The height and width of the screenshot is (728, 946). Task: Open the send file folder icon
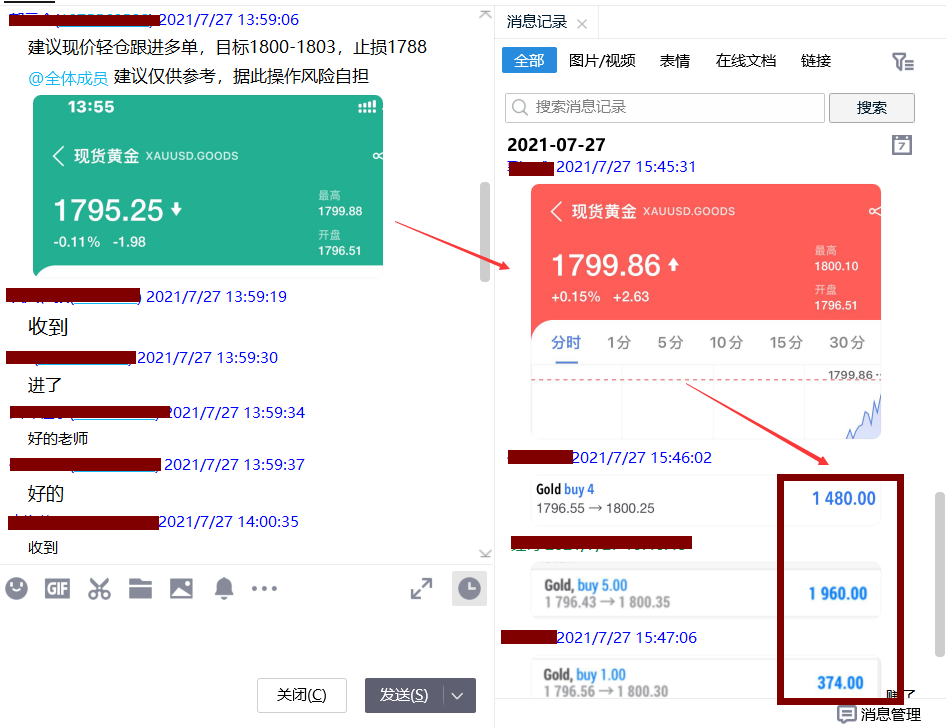point(140,588)
